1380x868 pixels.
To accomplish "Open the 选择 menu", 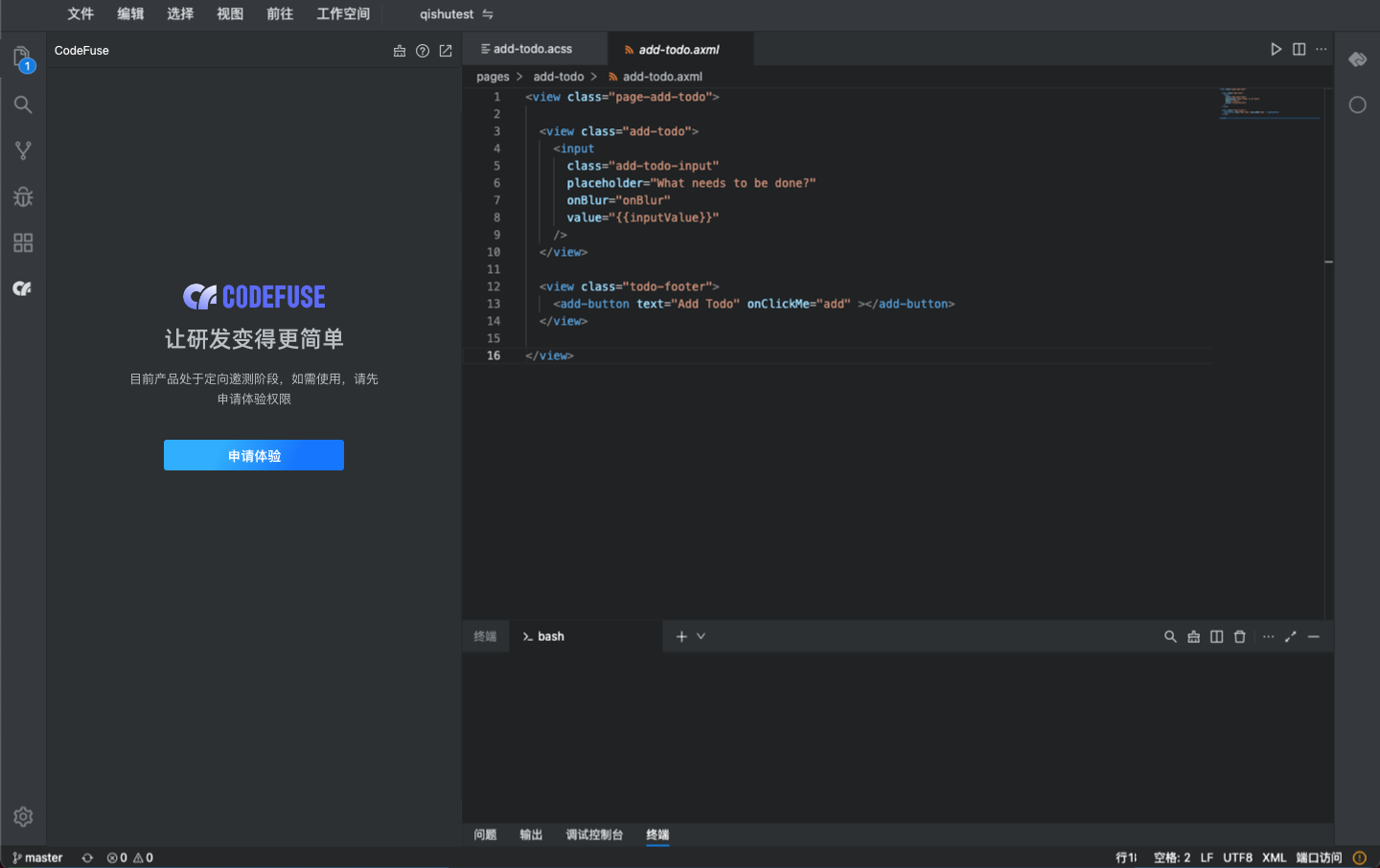I will pos(180,13).
